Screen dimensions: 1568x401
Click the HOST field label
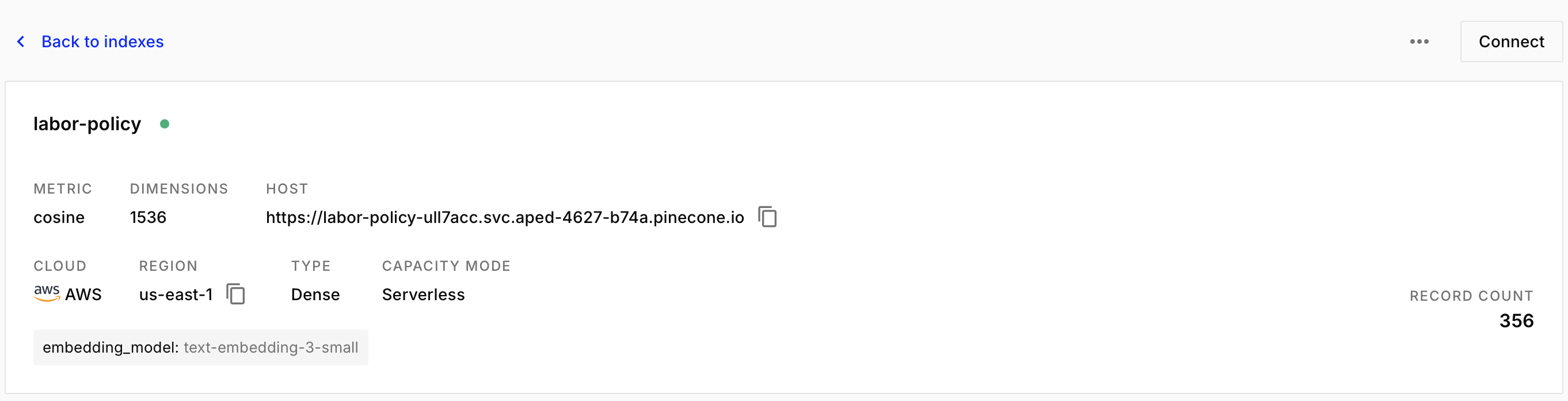(287, 189)
